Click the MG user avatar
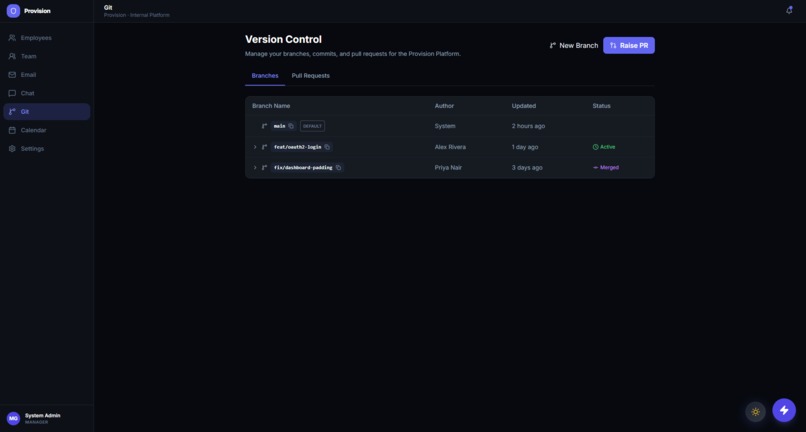The image size is (806, 432). pos(13,418)
